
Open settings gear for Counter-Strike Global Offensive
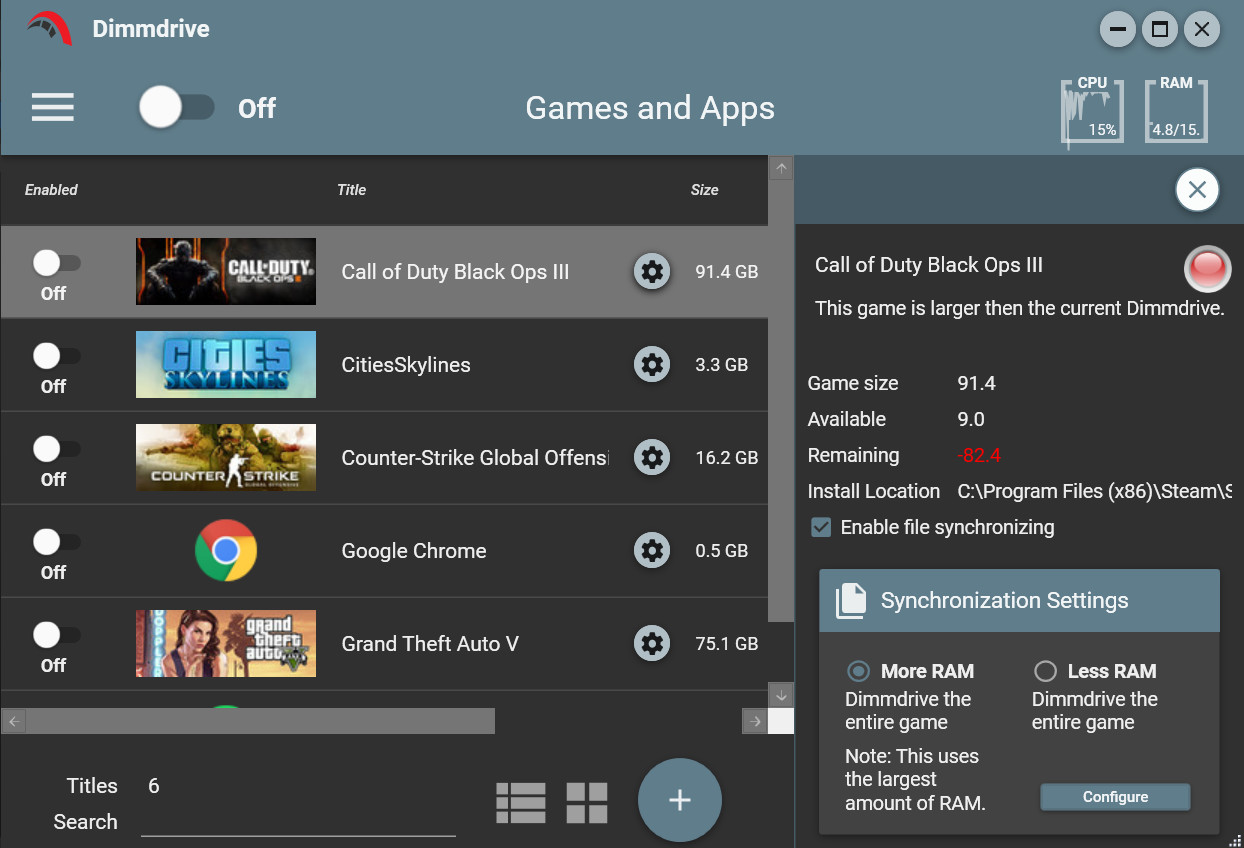click(x=651, y=457)
